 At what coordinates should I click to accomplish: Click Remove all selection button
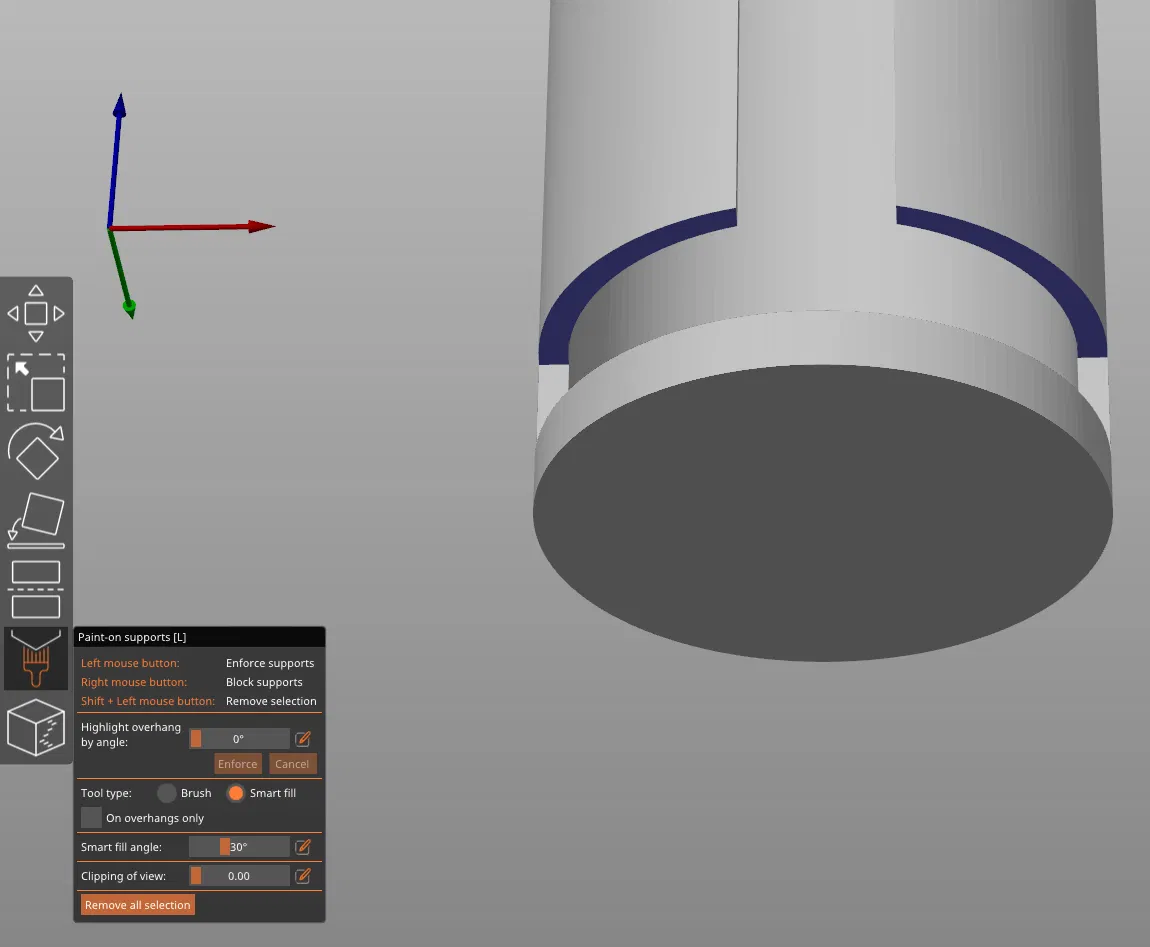137,904
